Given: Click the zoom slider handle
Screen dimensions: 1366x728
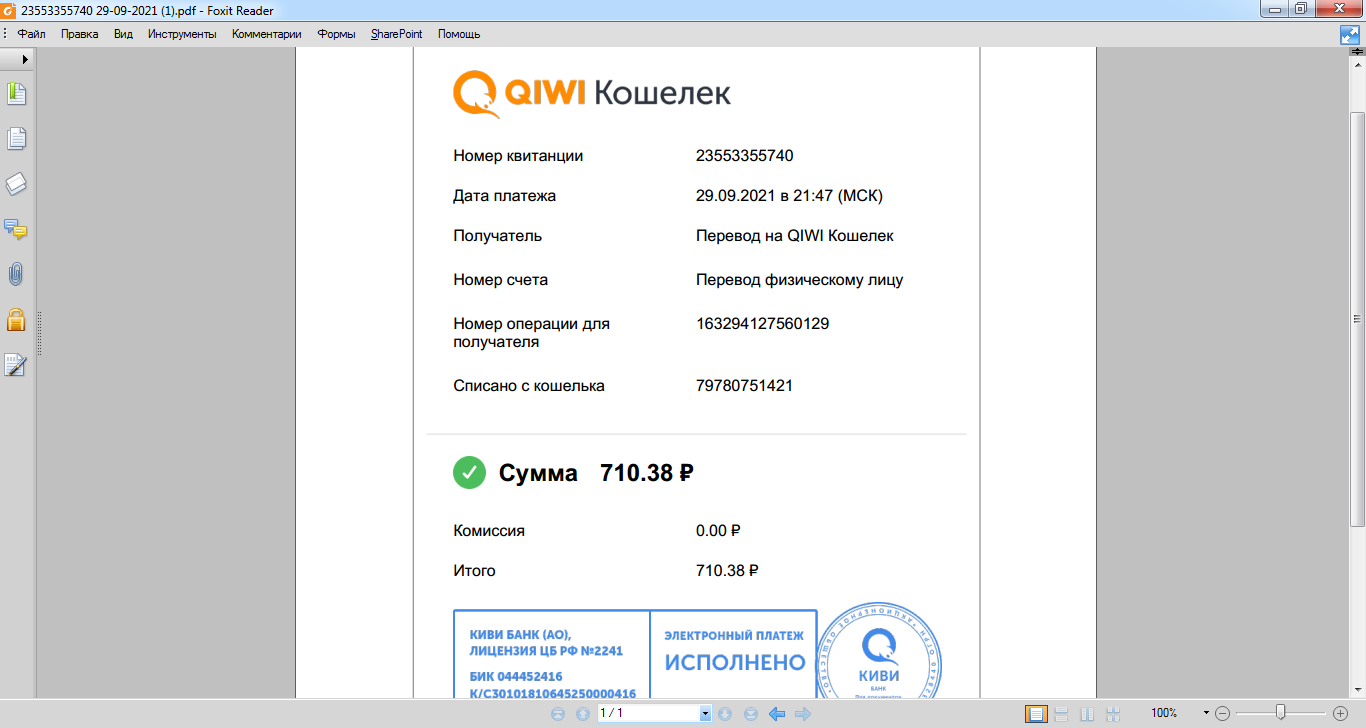Looking at the screenshot, I should coord(1280,713).
